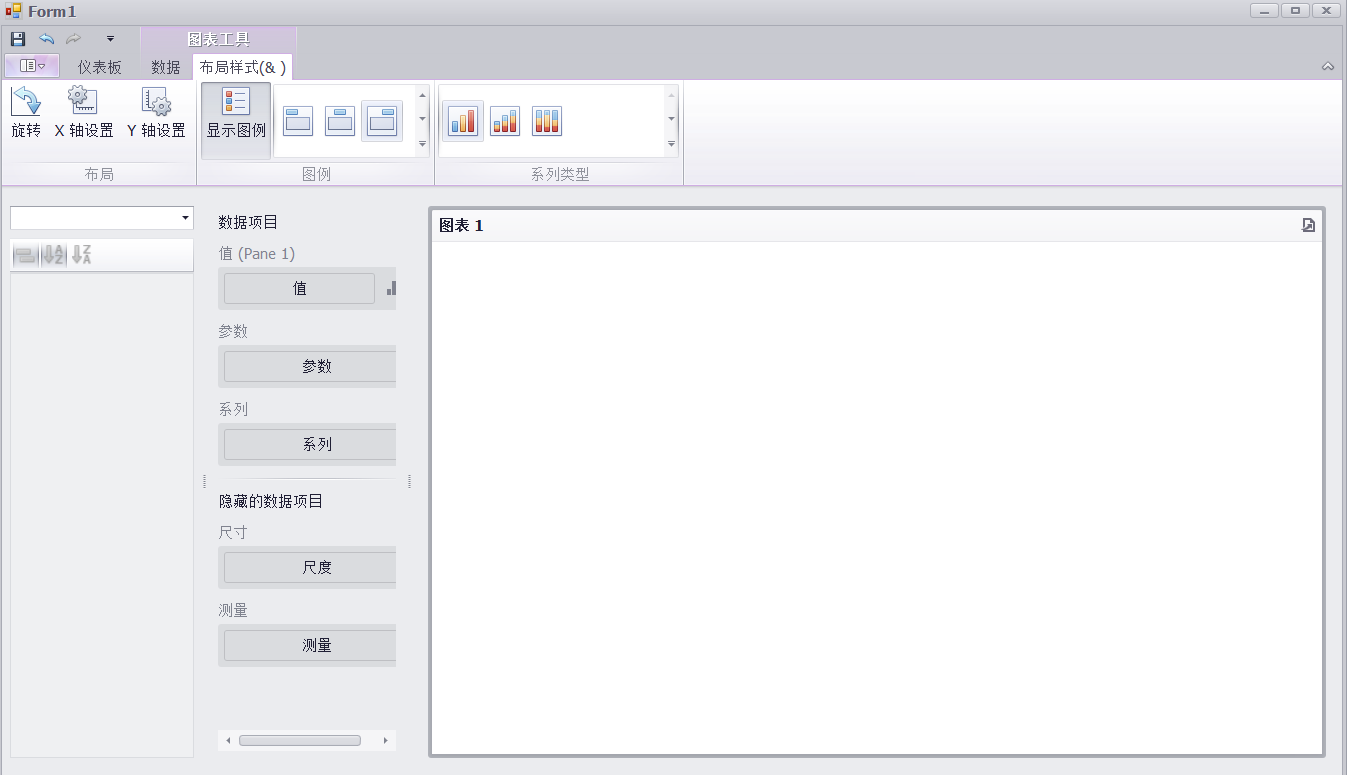Open the data source combo box dropdown
The height and width of the screenshot is (775, 1347).
coord(185,218)
